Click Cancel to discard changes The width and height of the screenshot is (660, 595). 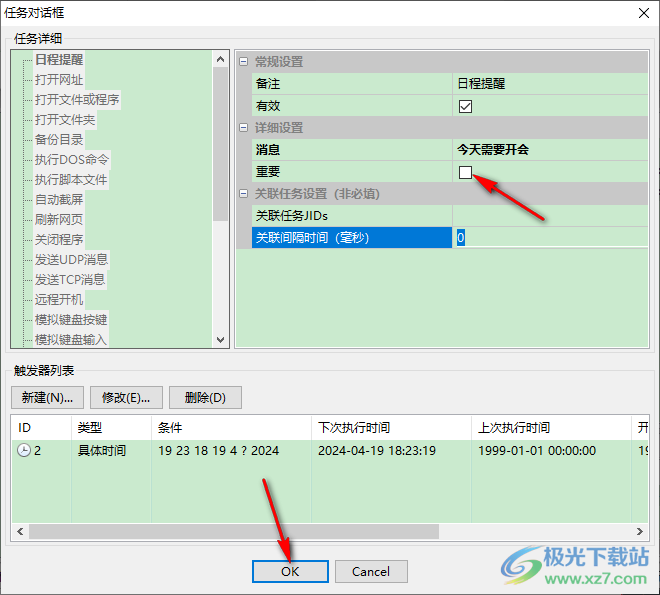point(371,572)
